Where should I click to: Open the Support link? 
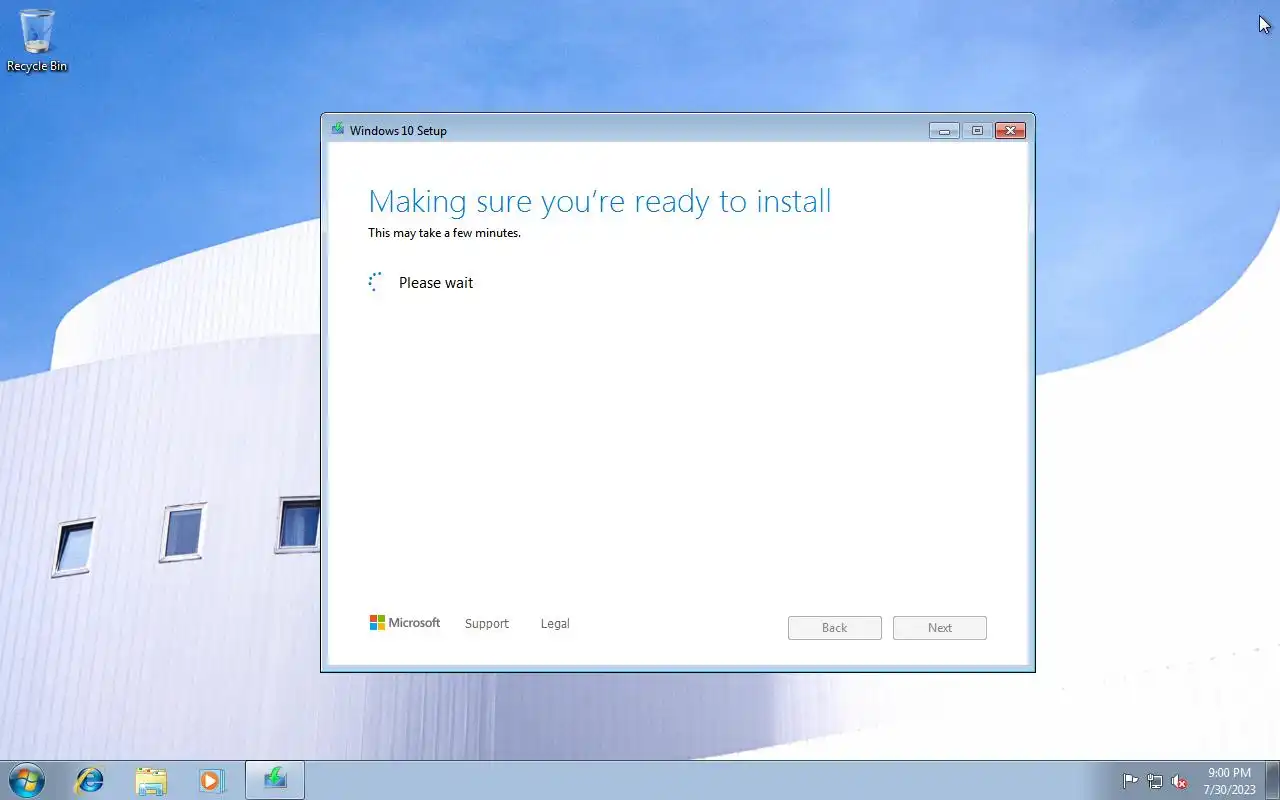tap(487, 624)
